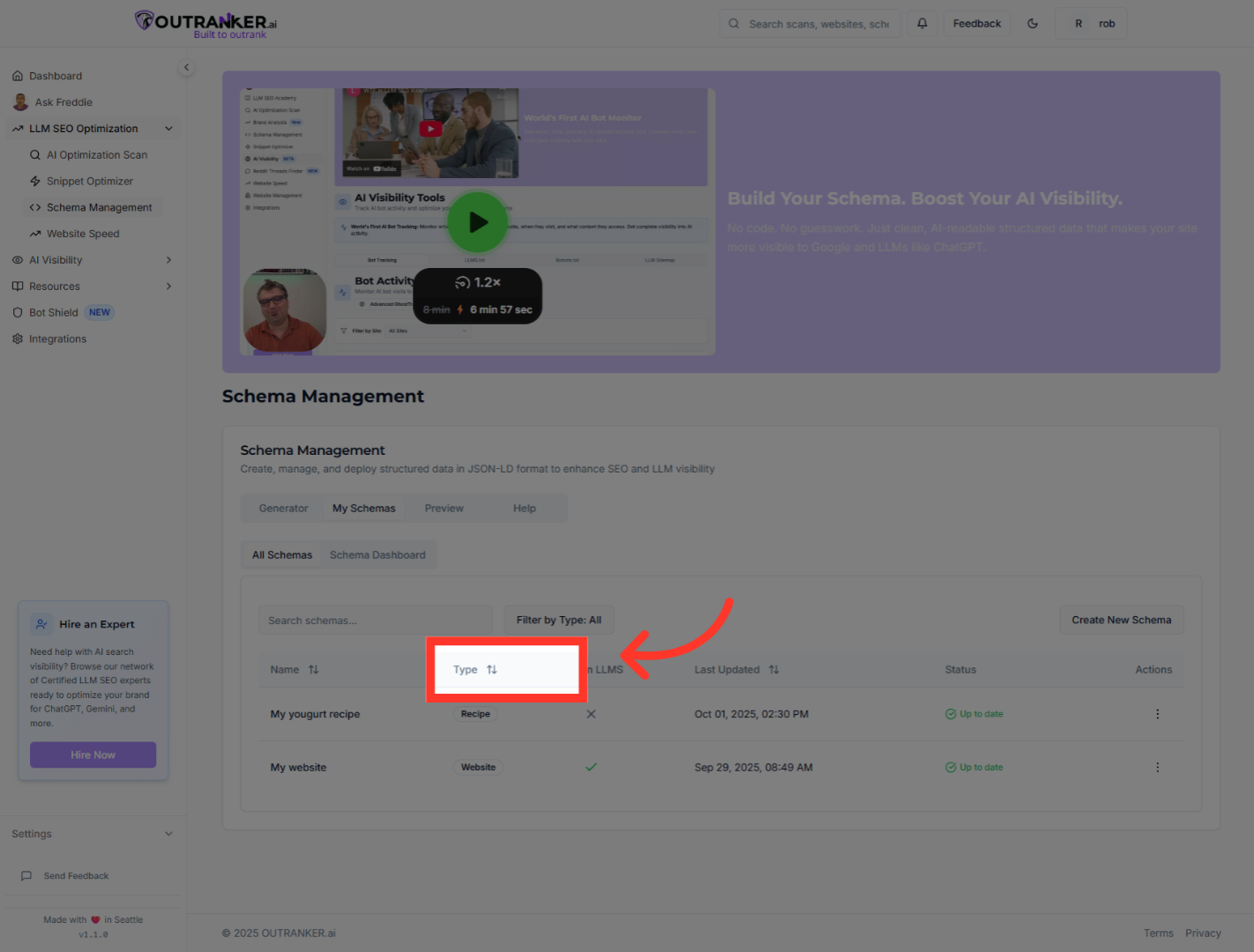
Task: Click the My yougurt recipe schema name
Action: (315, 714)
